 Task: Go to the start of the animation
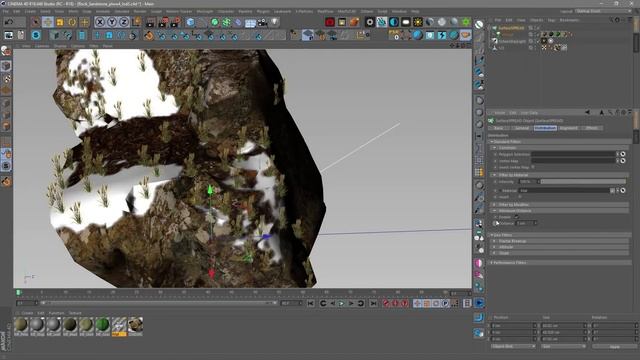click(x=311, y=303)
